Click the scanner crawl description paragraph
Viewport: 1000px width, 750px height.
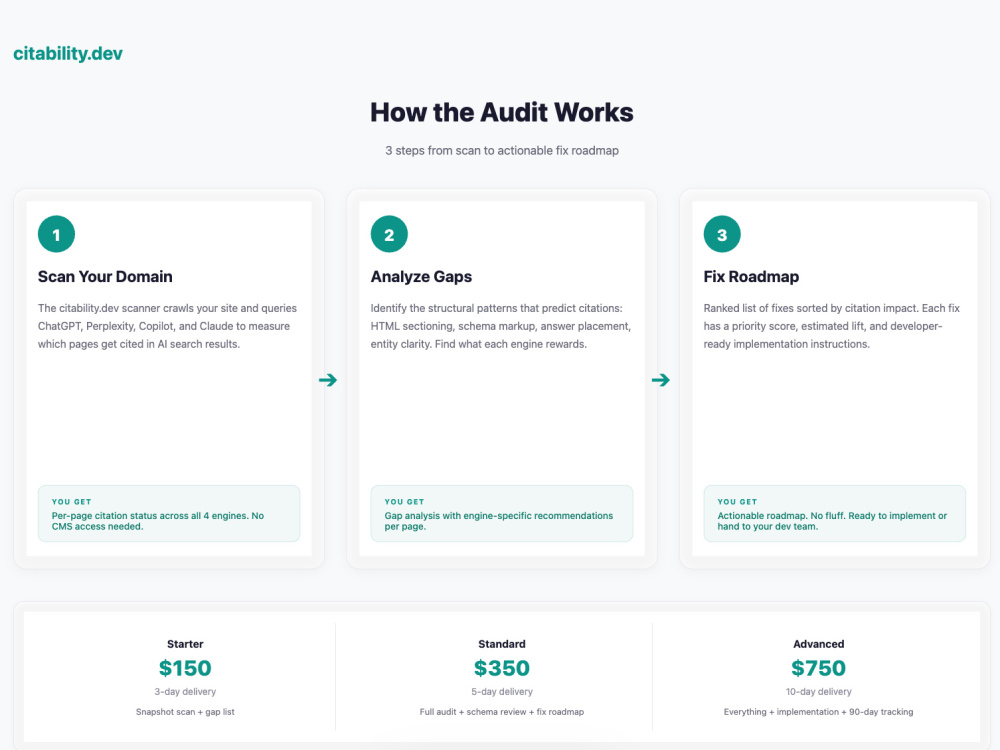[168, 326]
